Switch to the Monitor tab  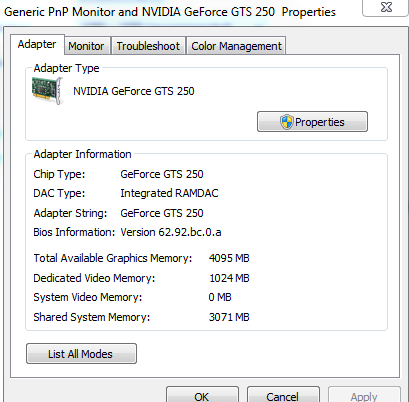[x=86, y=46]
